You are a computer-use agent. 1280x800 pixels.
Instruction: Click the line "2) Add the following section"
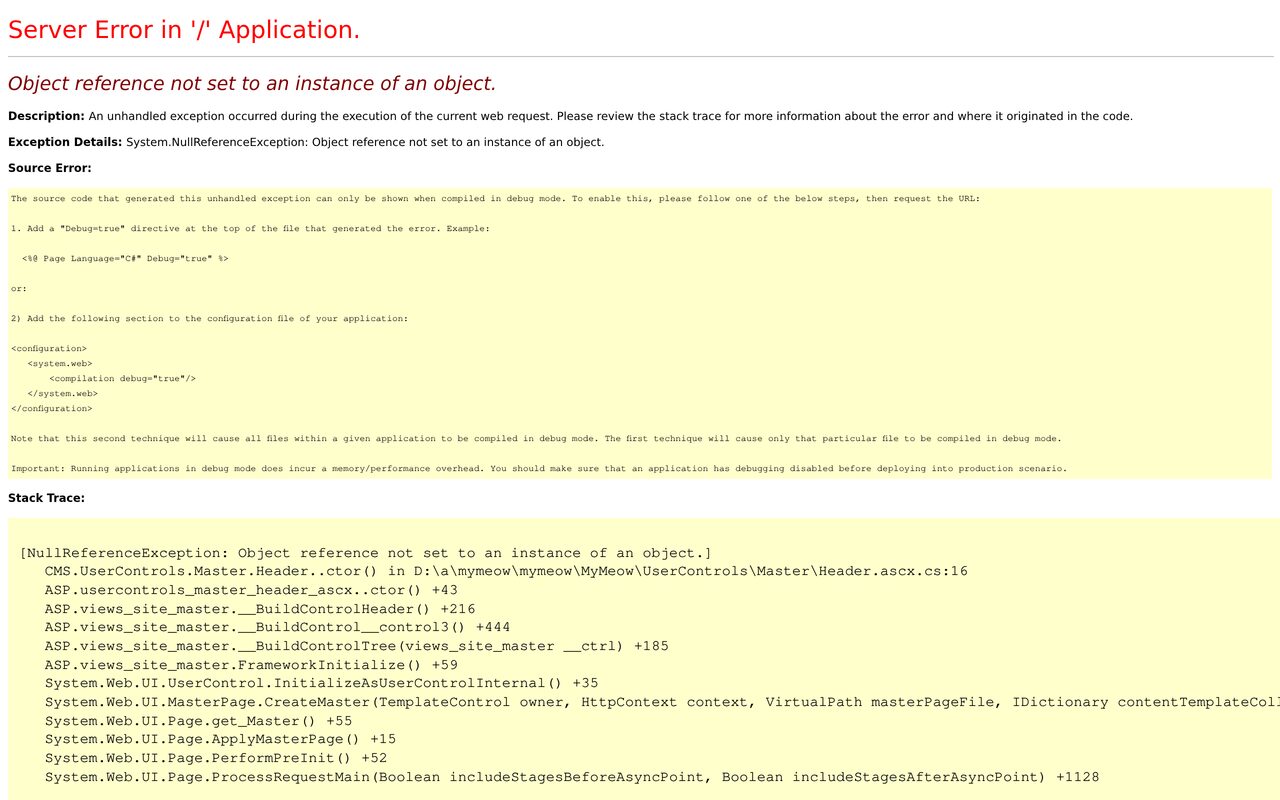coord(210,319)
